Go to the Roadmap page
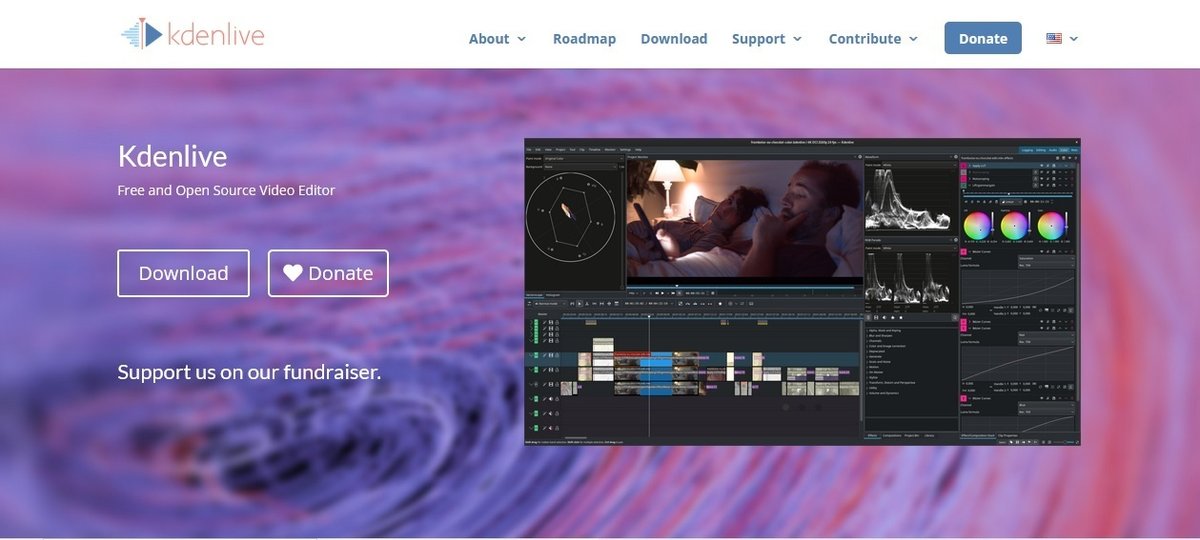The width and height of the screenshot is (1200, 540). pyautogui.click(x=584, y=39)
